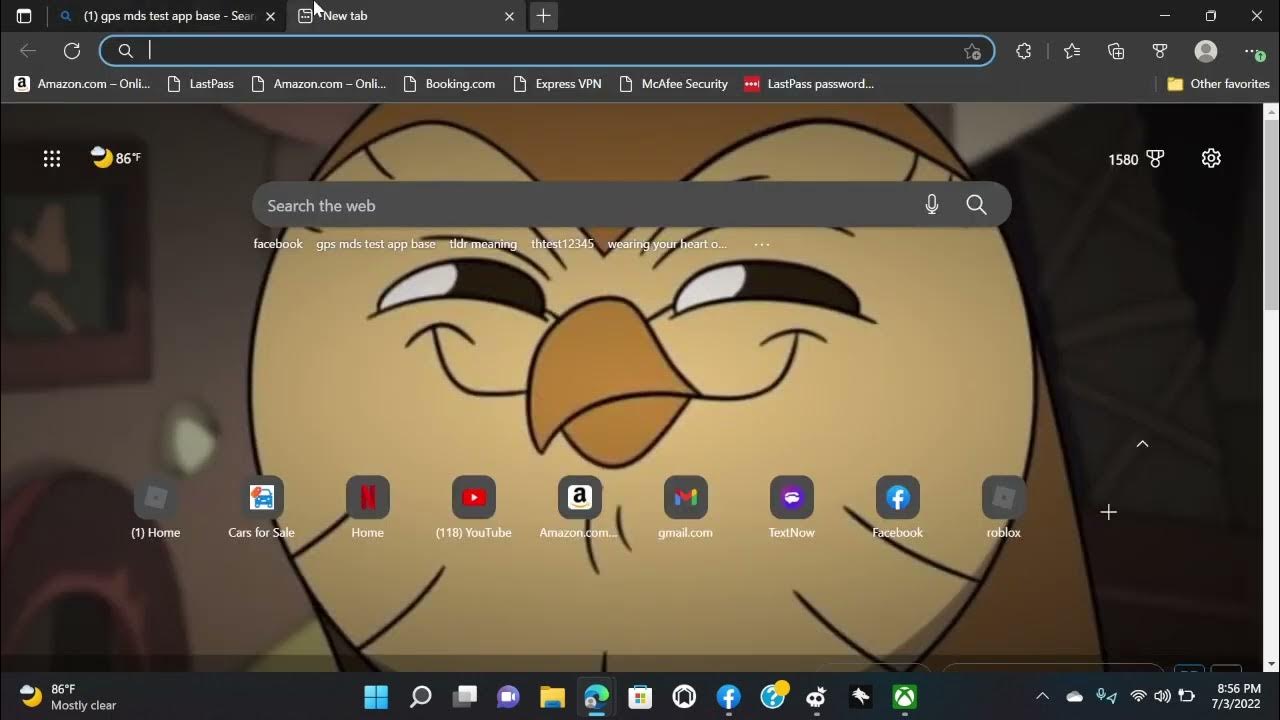Viewport: 1280px width, 720px height.
Task: Open the 86°F weather widget
Action: click(x=115, y=158)
